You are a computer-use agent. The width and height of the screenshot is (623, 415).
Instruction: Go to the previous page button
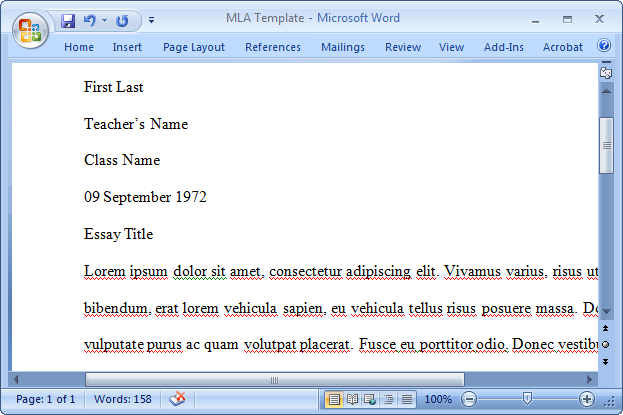(606, 328)
